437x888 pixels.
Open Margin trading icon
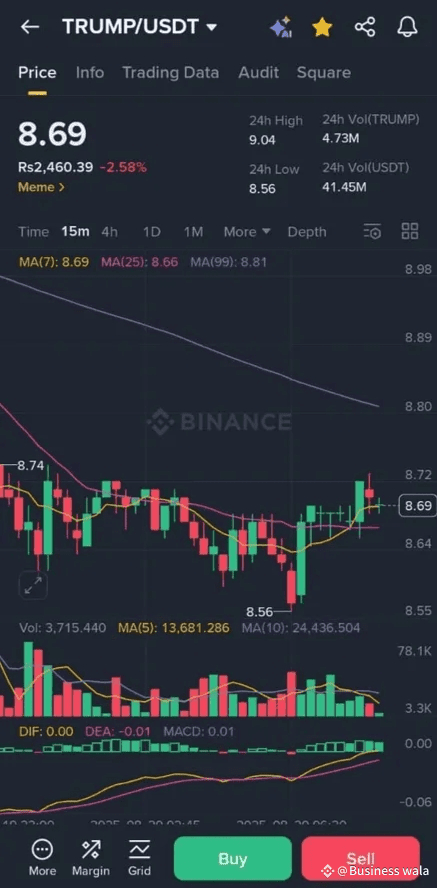click(x=91, y=857)
